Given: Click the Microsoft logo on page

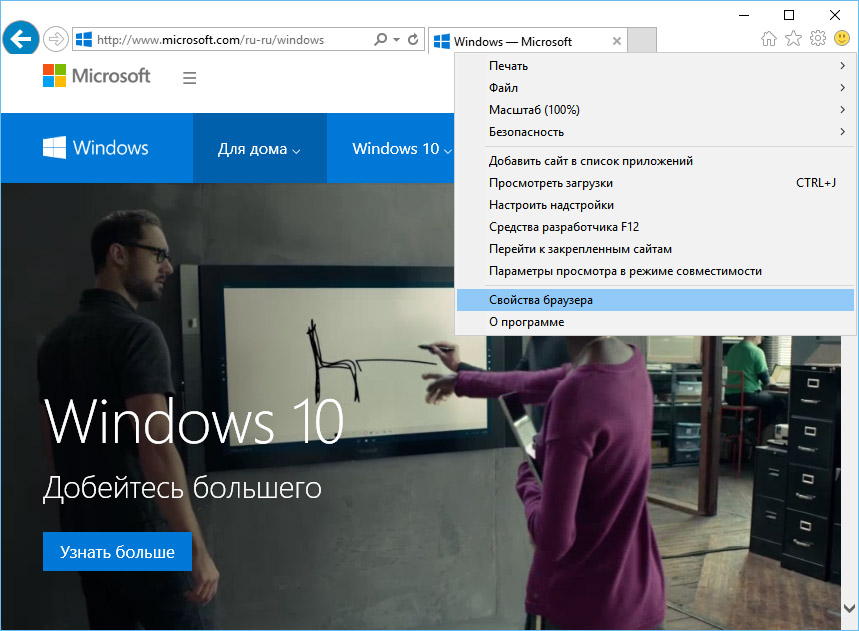Looking at the screenshot, I should [x=96, y=76].
